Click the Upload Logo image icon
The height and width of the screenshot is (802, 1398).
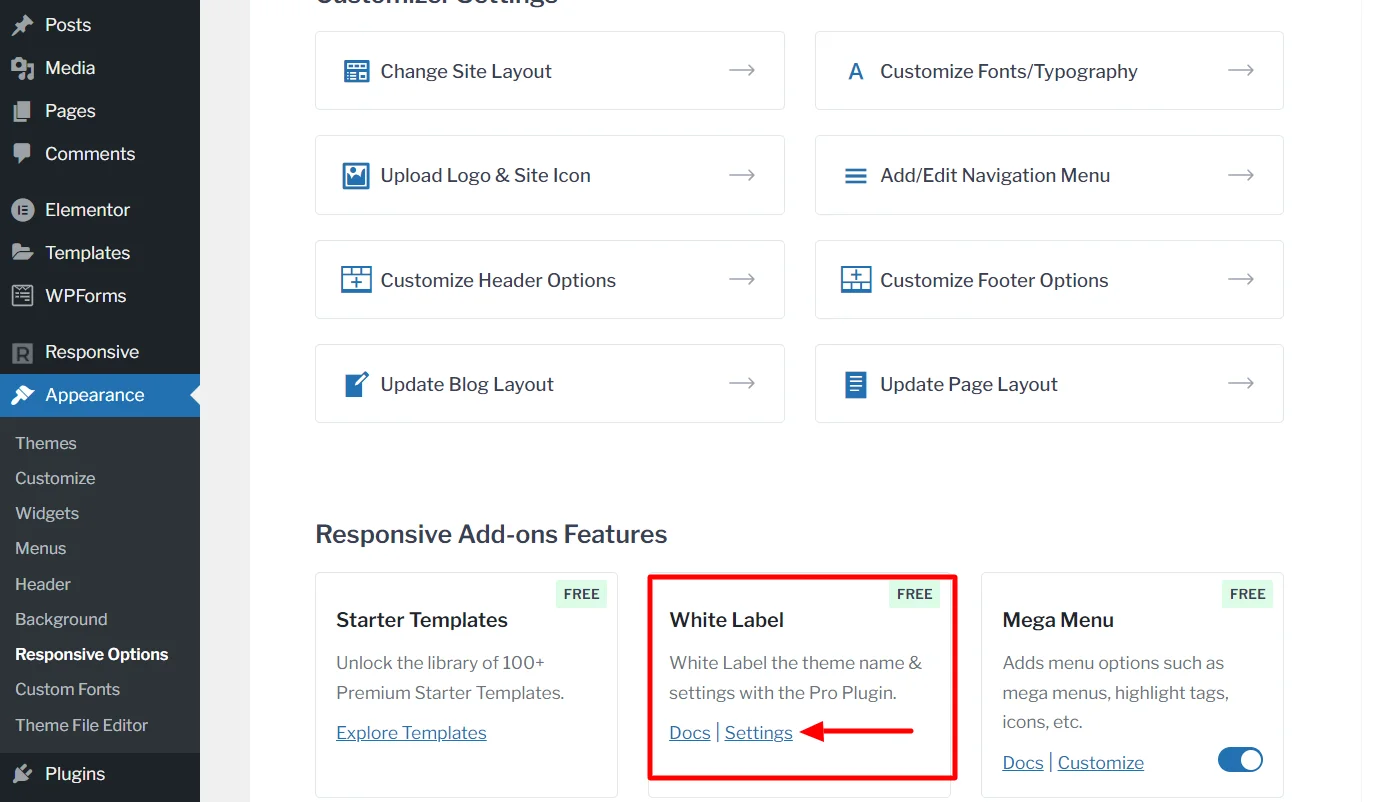pyautogui.click(x=356, y=175)
